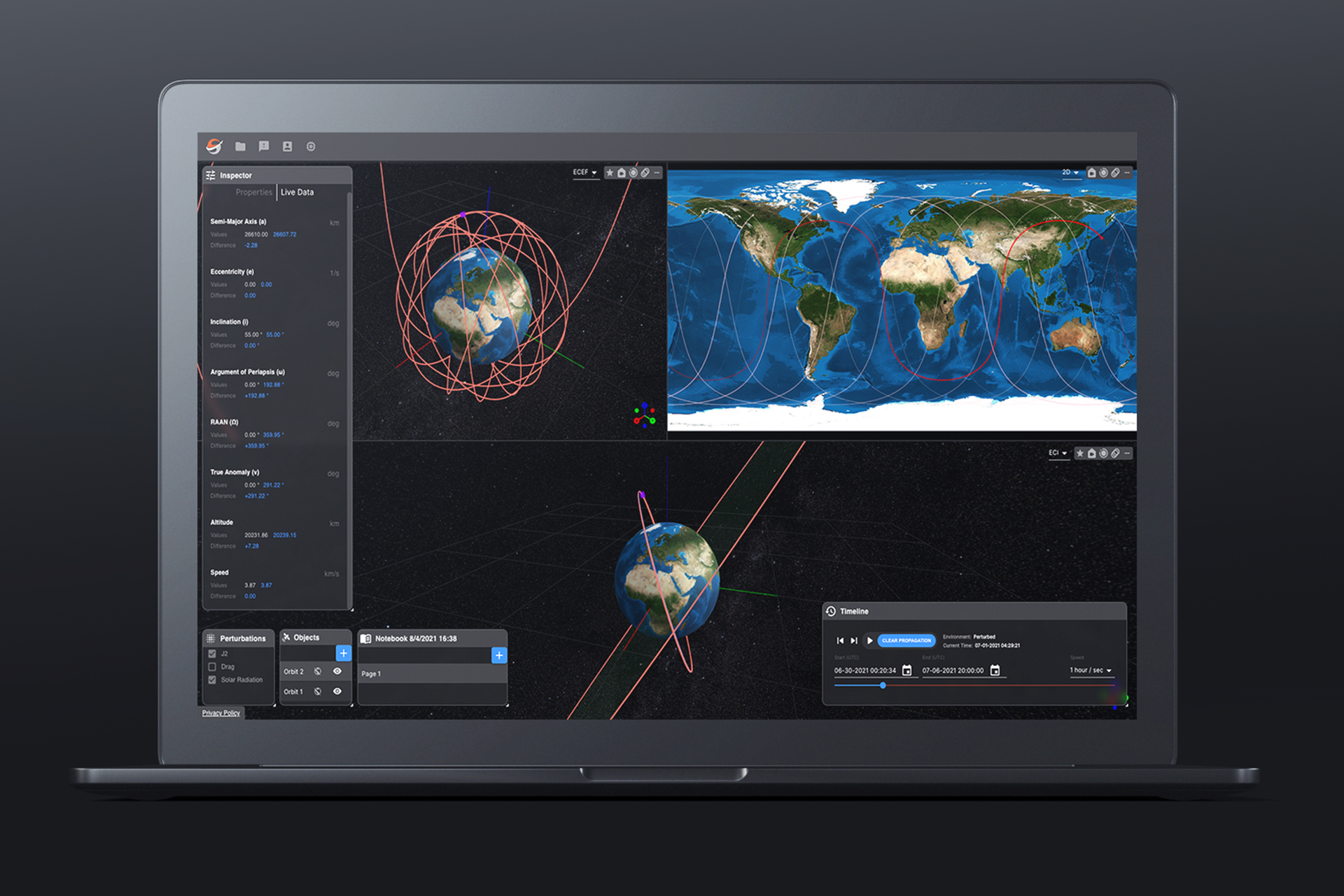1344x896 pixels.
Task: Click the home icon in ECI view toolbar
Action: 1092,454
